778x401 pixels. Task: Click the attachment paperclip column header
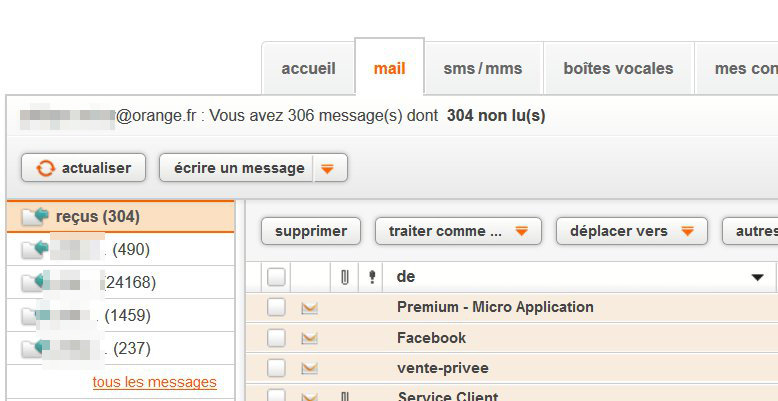(345, 277)
